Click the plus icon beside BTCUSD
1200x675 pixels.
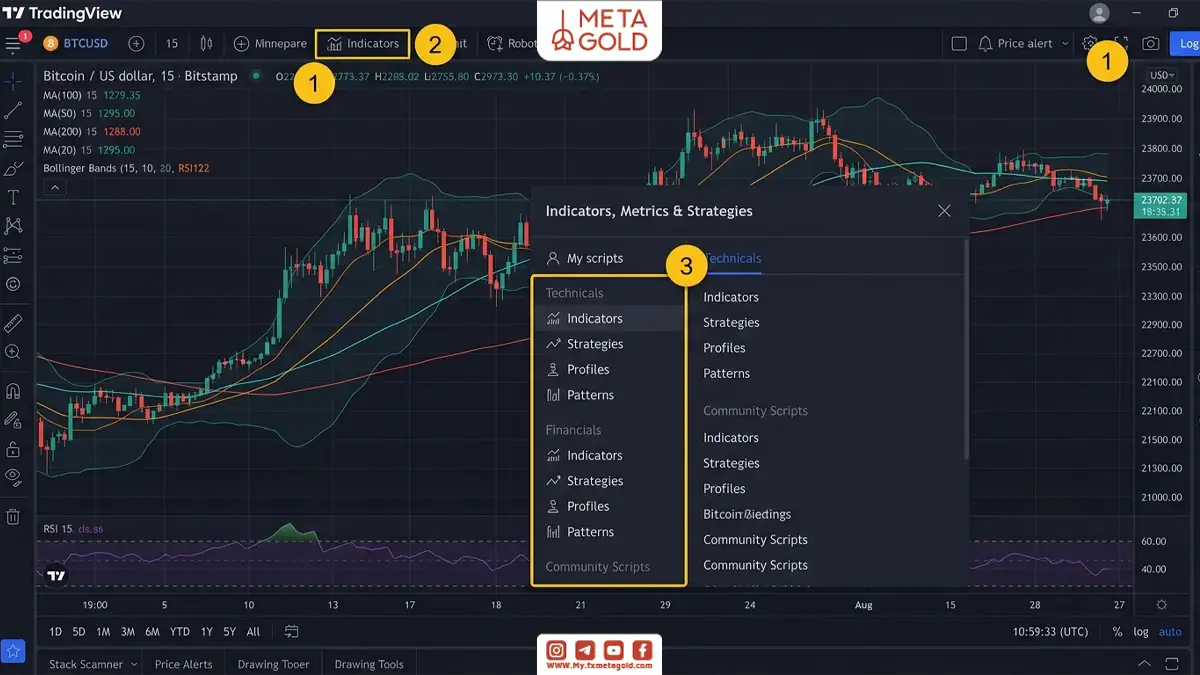(136, 44)
